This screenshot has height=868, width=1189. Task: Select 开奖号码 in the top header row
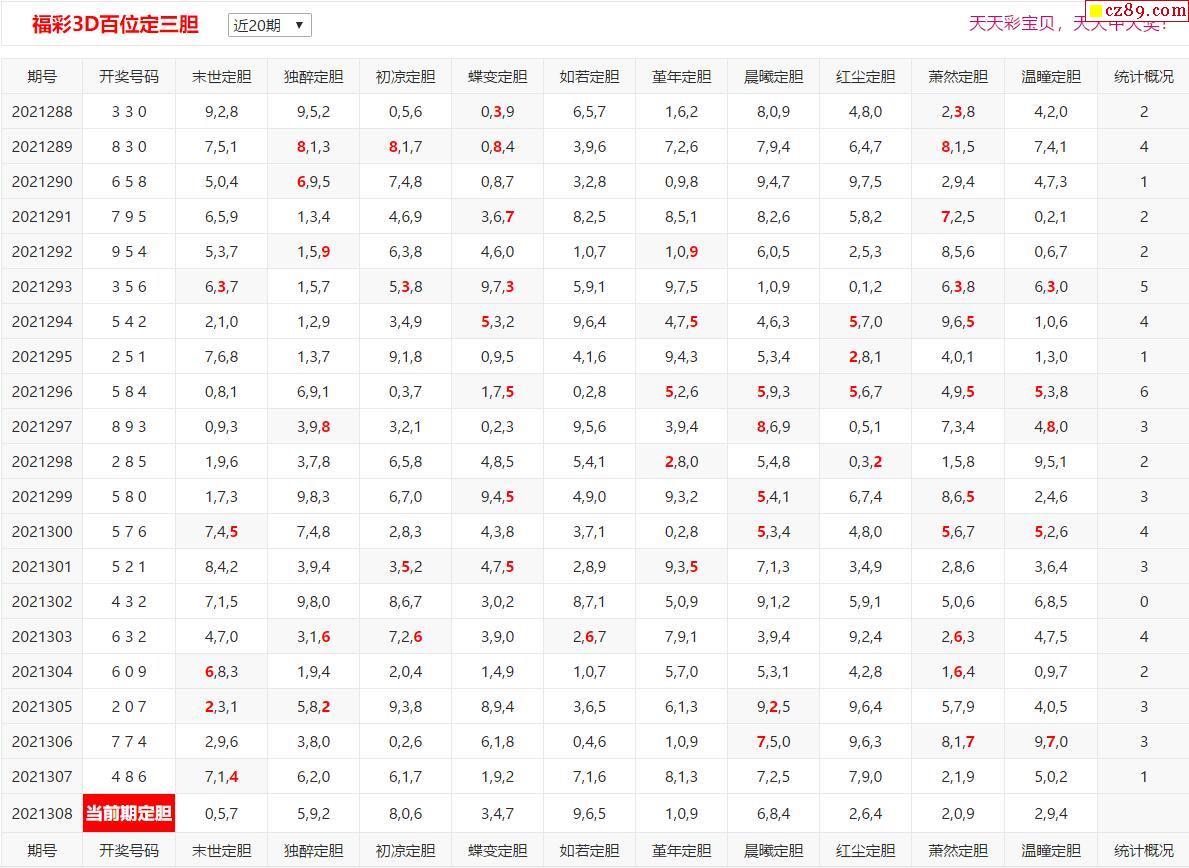coord(129,76)
